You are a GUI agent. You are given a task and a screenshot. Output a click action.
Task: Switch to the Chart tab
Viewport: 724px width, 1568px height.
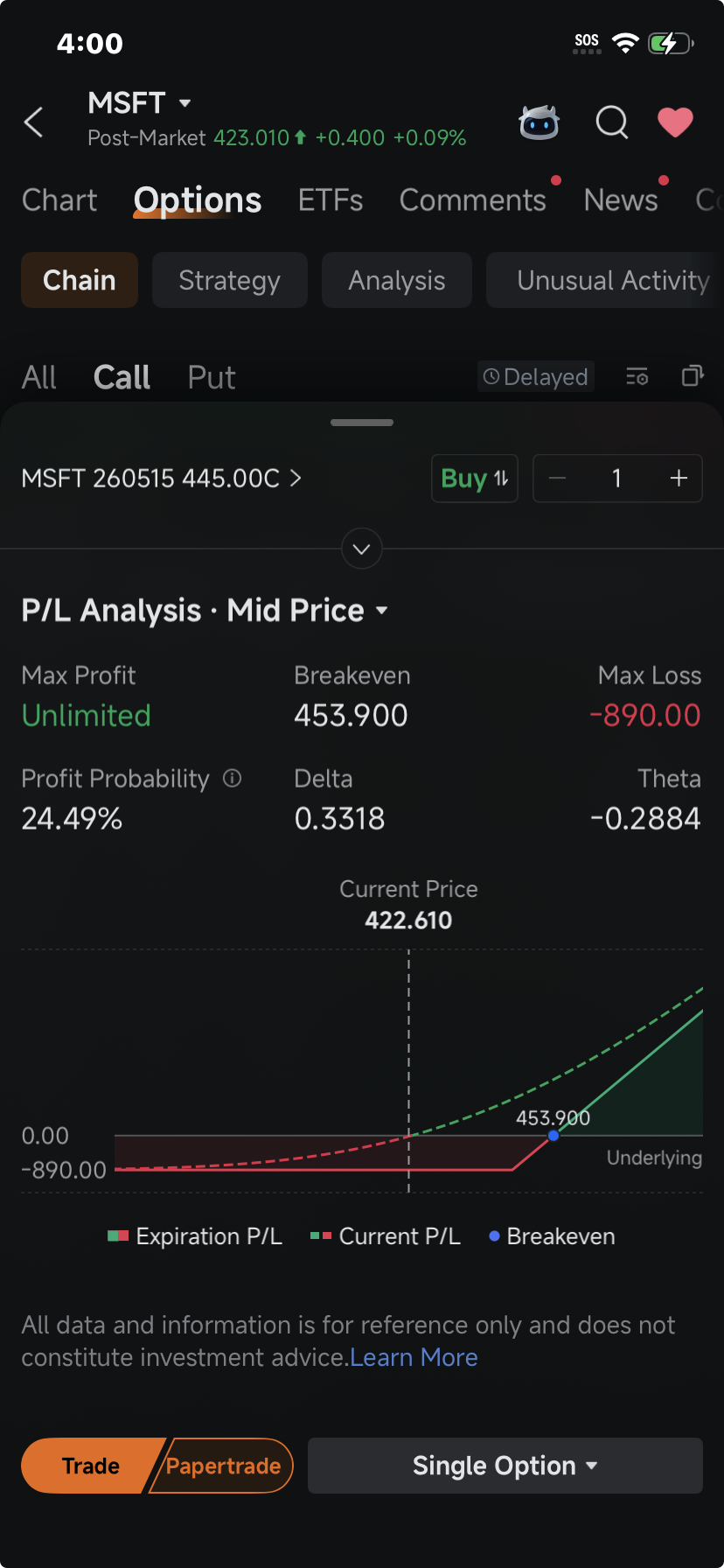tap(59, 200)
